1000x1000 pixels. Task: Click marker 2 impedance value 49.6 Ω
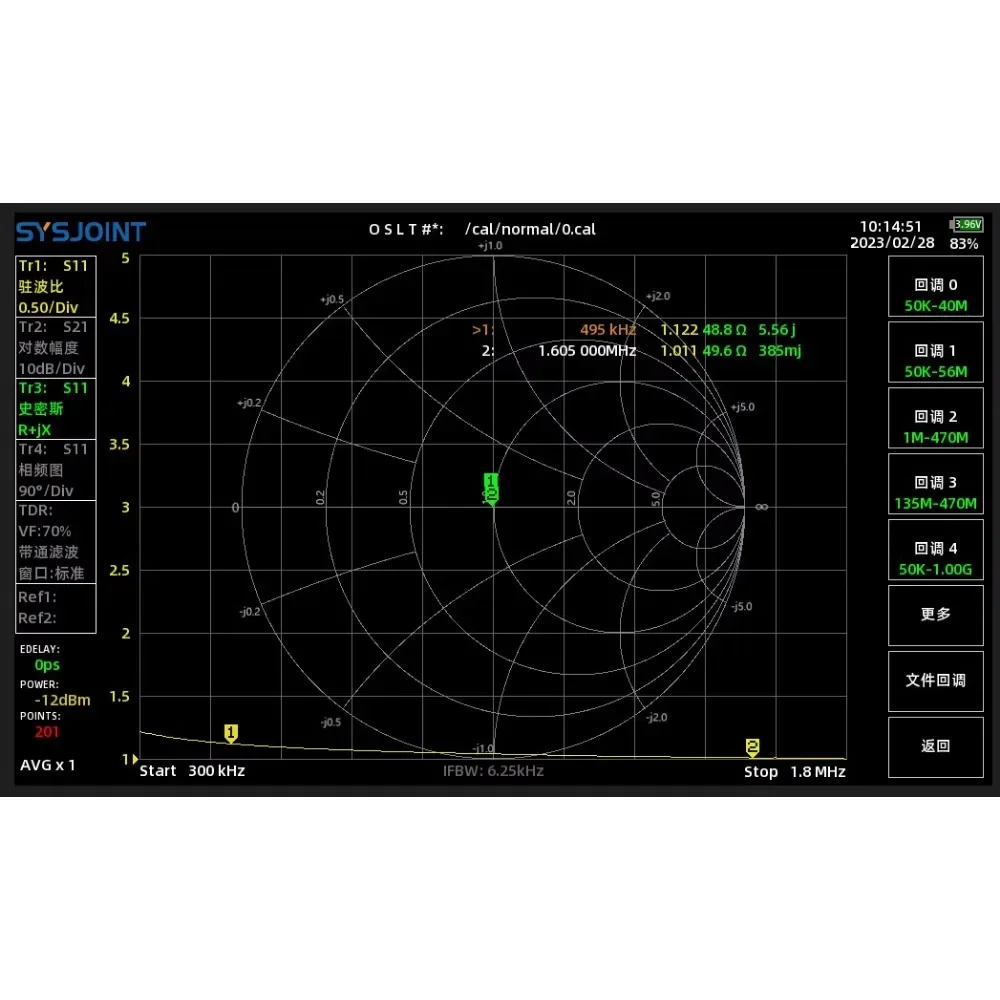coord(724,351)
